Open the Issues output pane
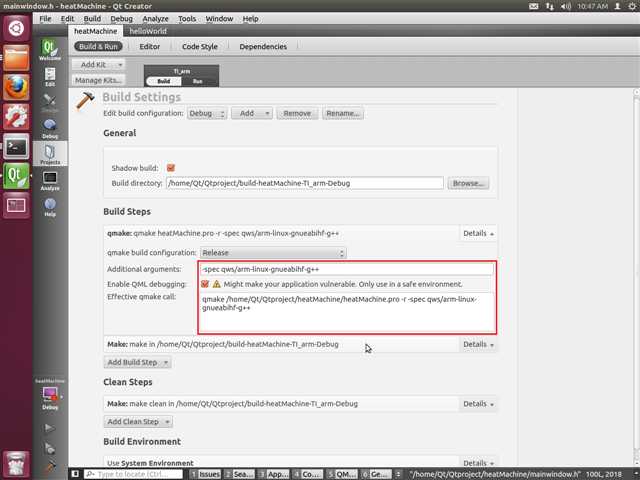 click(206, 474)
